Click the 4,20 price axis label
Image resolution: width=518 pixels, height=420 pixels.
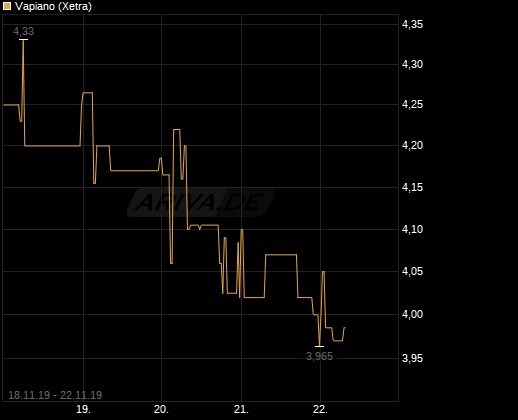(412, 145)
